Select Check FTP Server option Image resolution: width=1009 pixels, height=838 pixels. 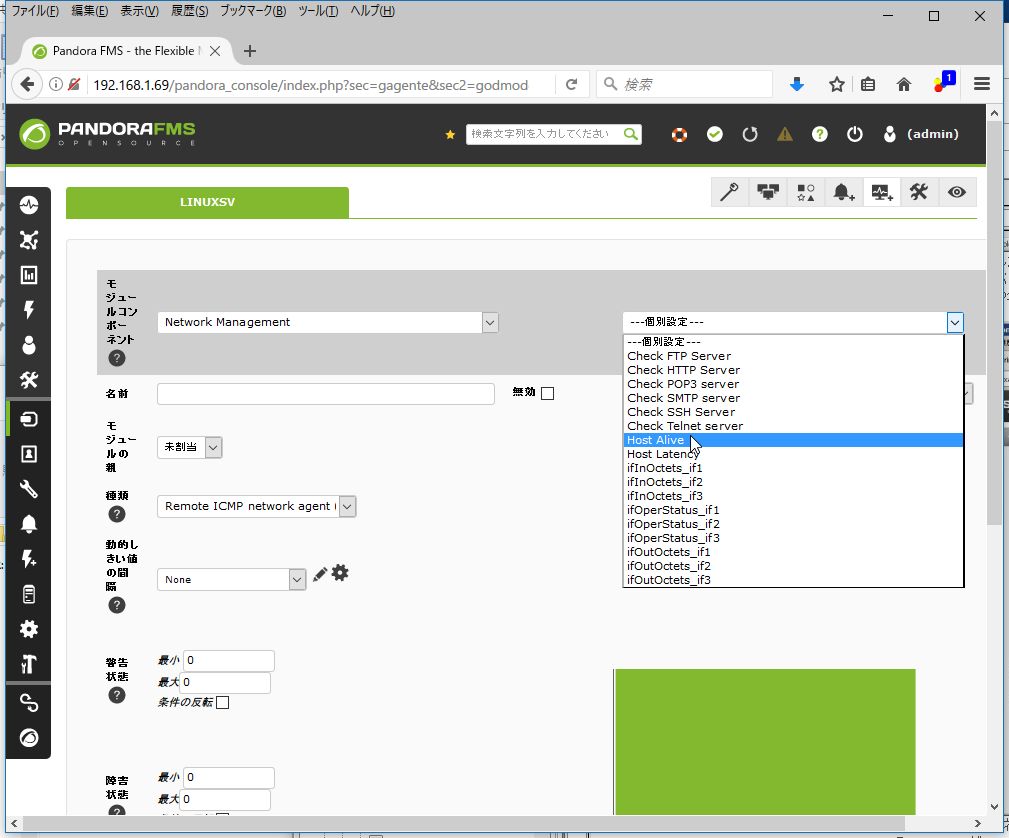click(793, 357)
